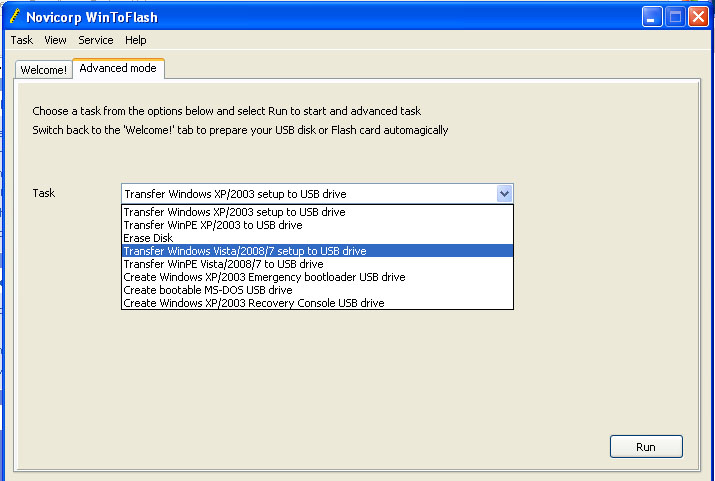Select the Advanced mode tab
This screenshot has height=481, width=715.
tap(118, 68)
